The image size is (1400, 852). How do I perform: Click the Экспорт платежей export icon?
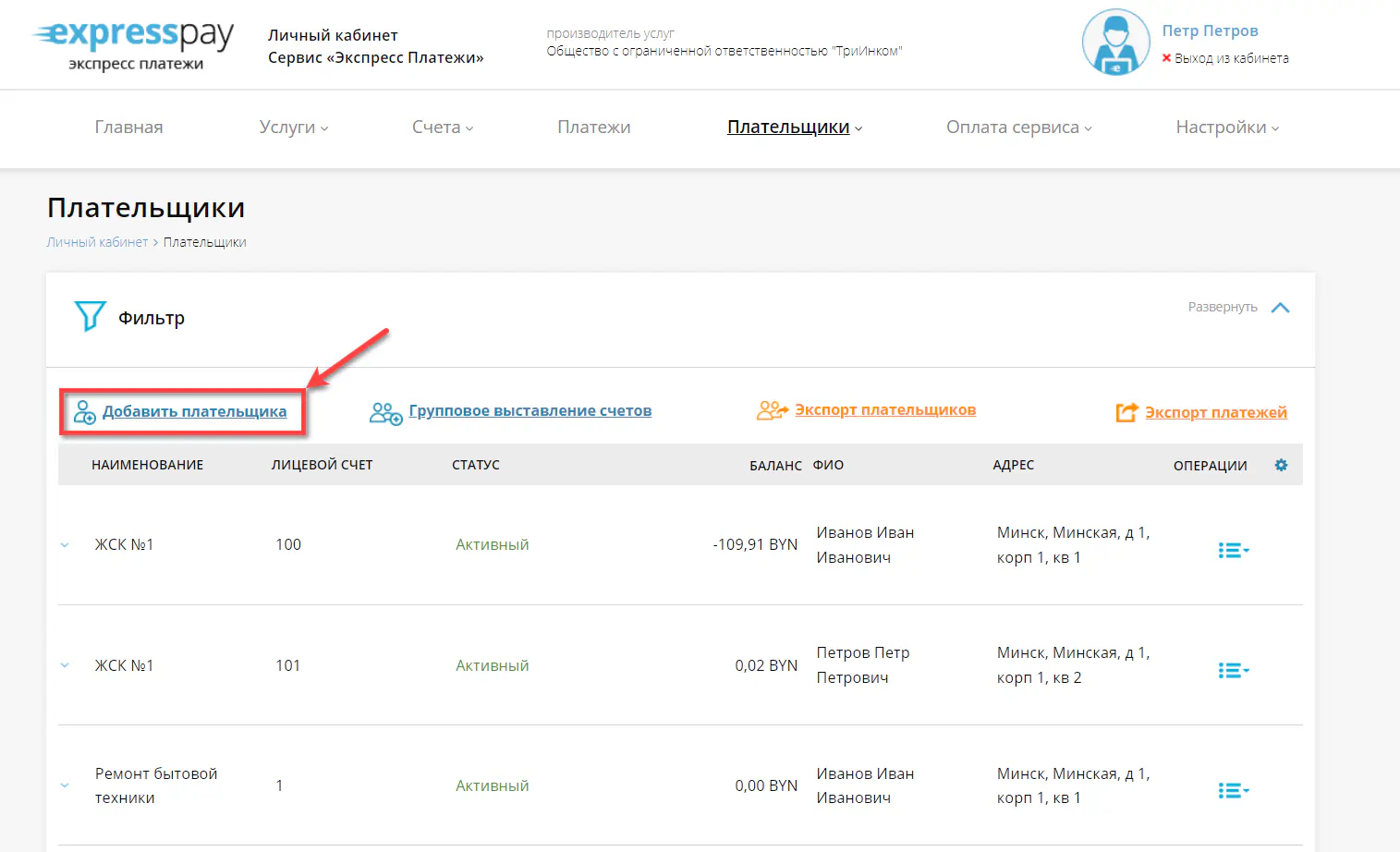pos(1126,412)
